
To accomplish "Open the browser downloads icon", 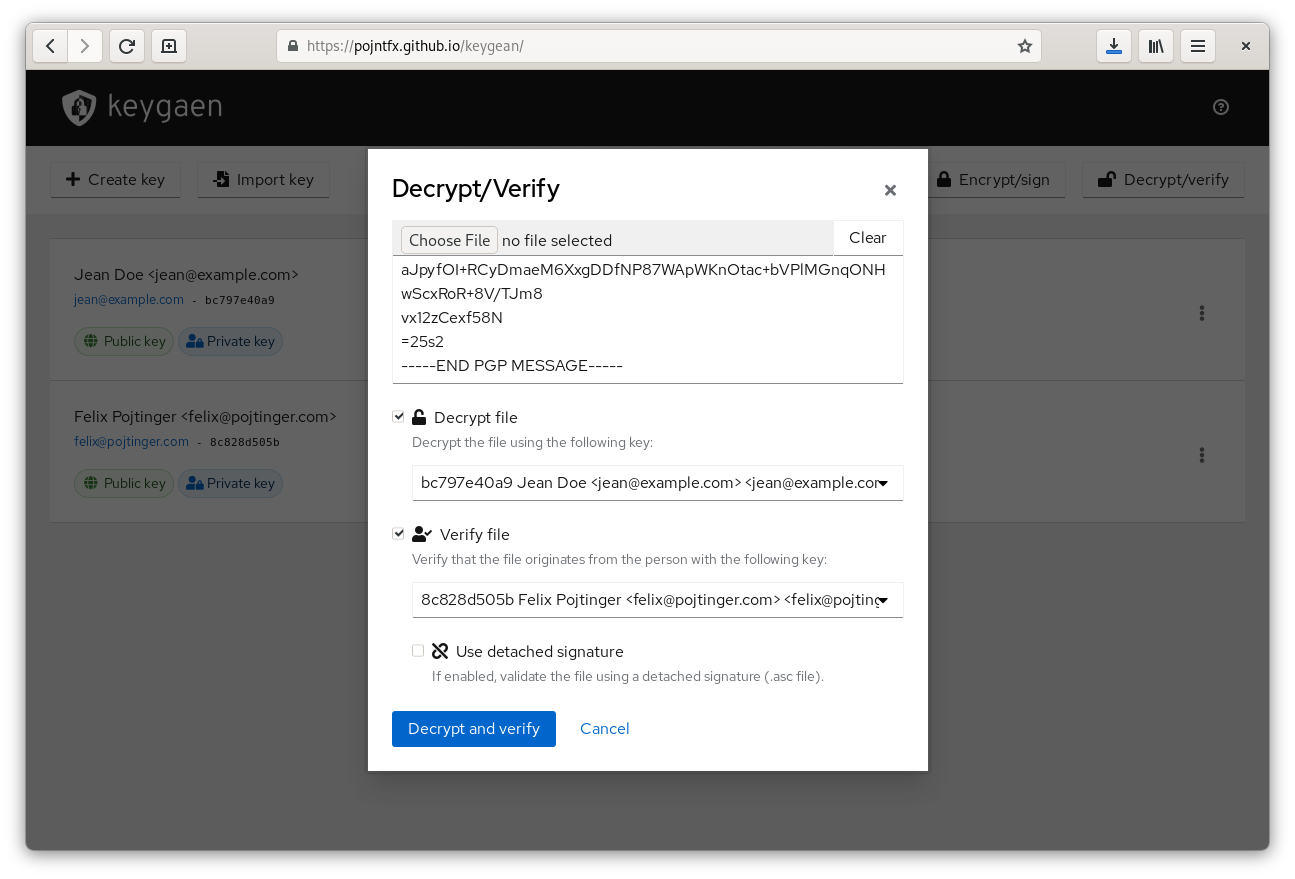I will pos(1114,46).
